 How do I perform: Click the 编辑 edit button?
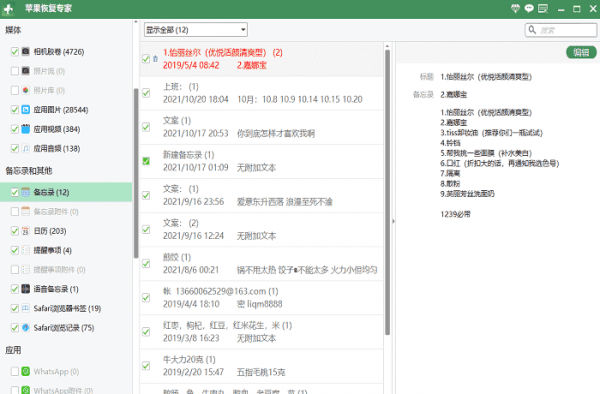[x=581, y=52]
